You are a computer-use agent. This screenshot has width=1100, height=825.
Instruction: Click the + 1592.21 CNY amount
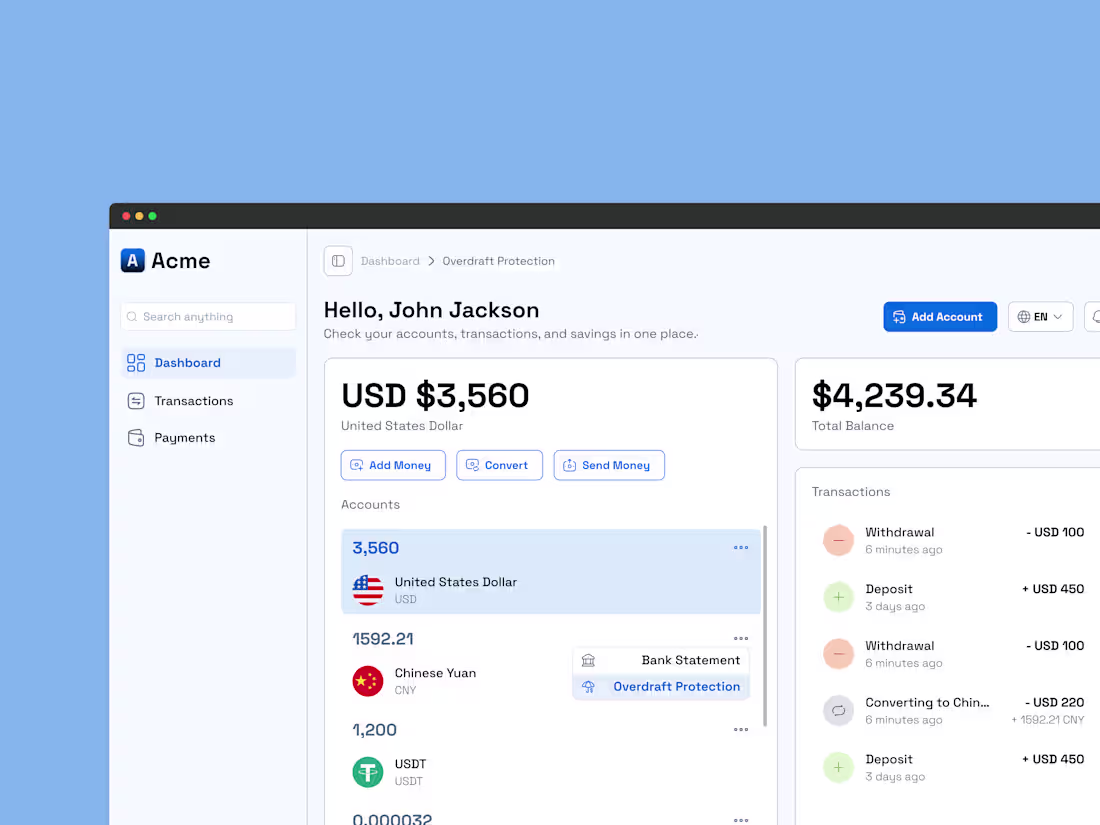click(1047, 720)
